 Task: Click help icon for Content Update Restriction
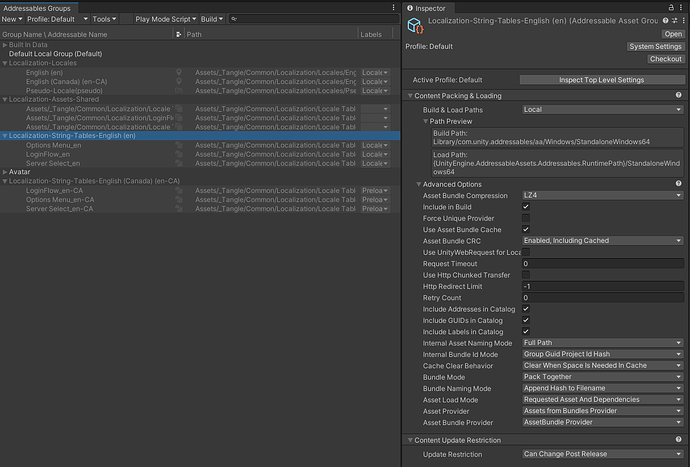pyautogui.click(x=680, y=440)
